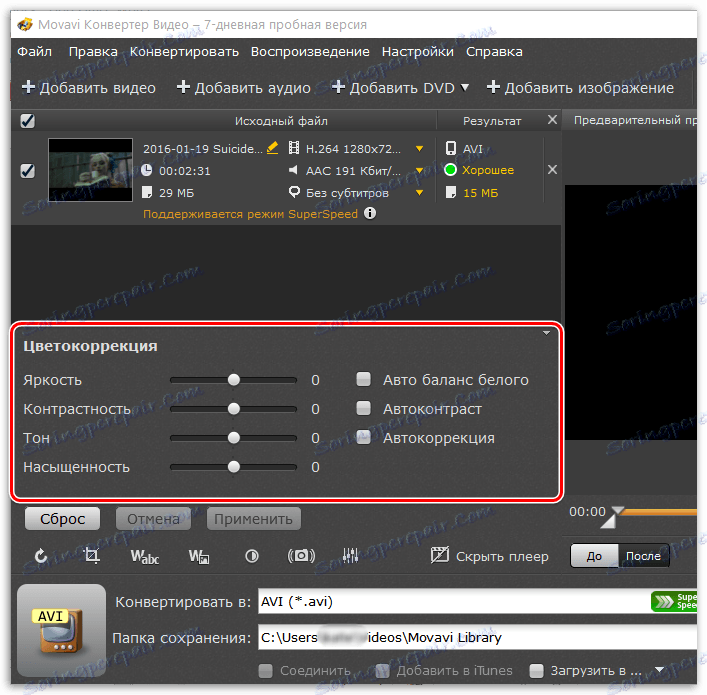Screen dimensions: 707x695
Task: Open the Файл menu
Action: (x=35, y=52)
